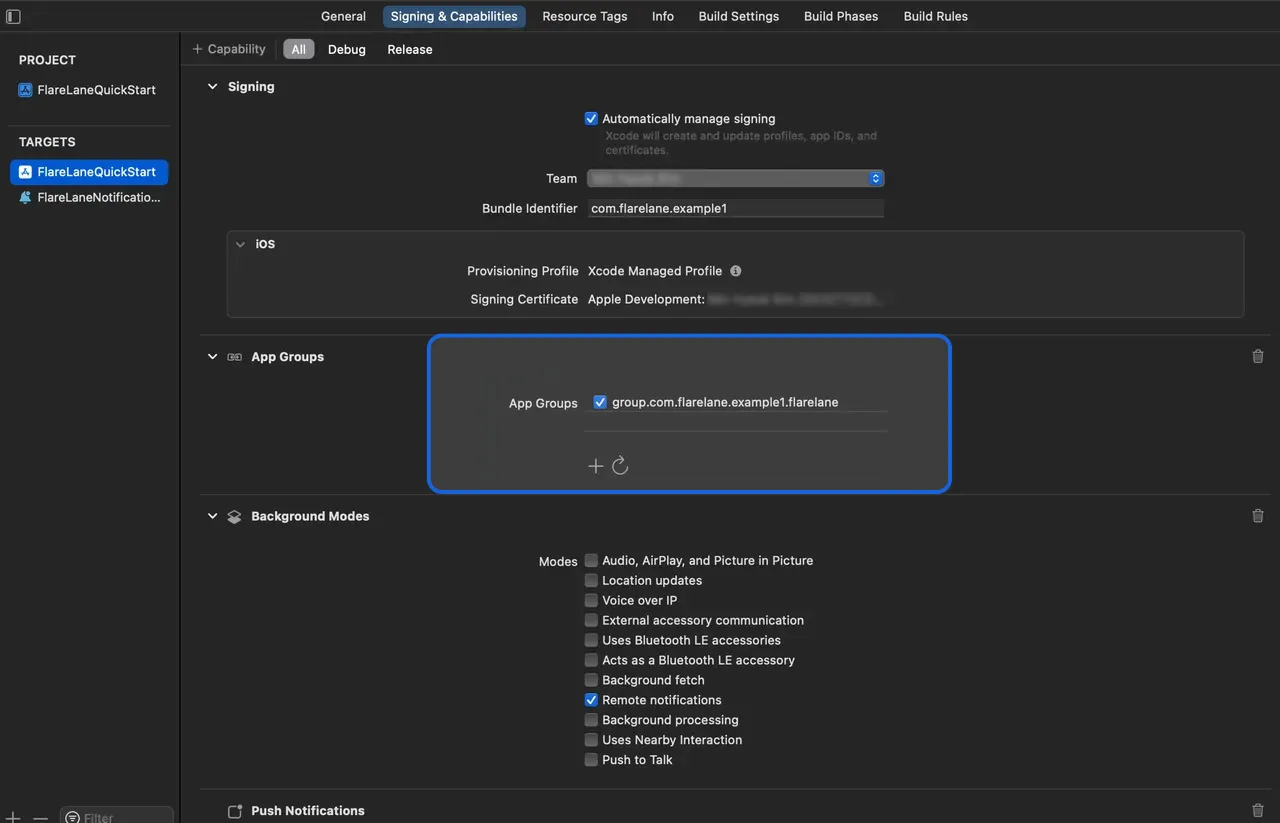Click the filter icon in sidebar
This screenshot has height=823, width=1280.
pyautogui.click(x=73, y=818)
